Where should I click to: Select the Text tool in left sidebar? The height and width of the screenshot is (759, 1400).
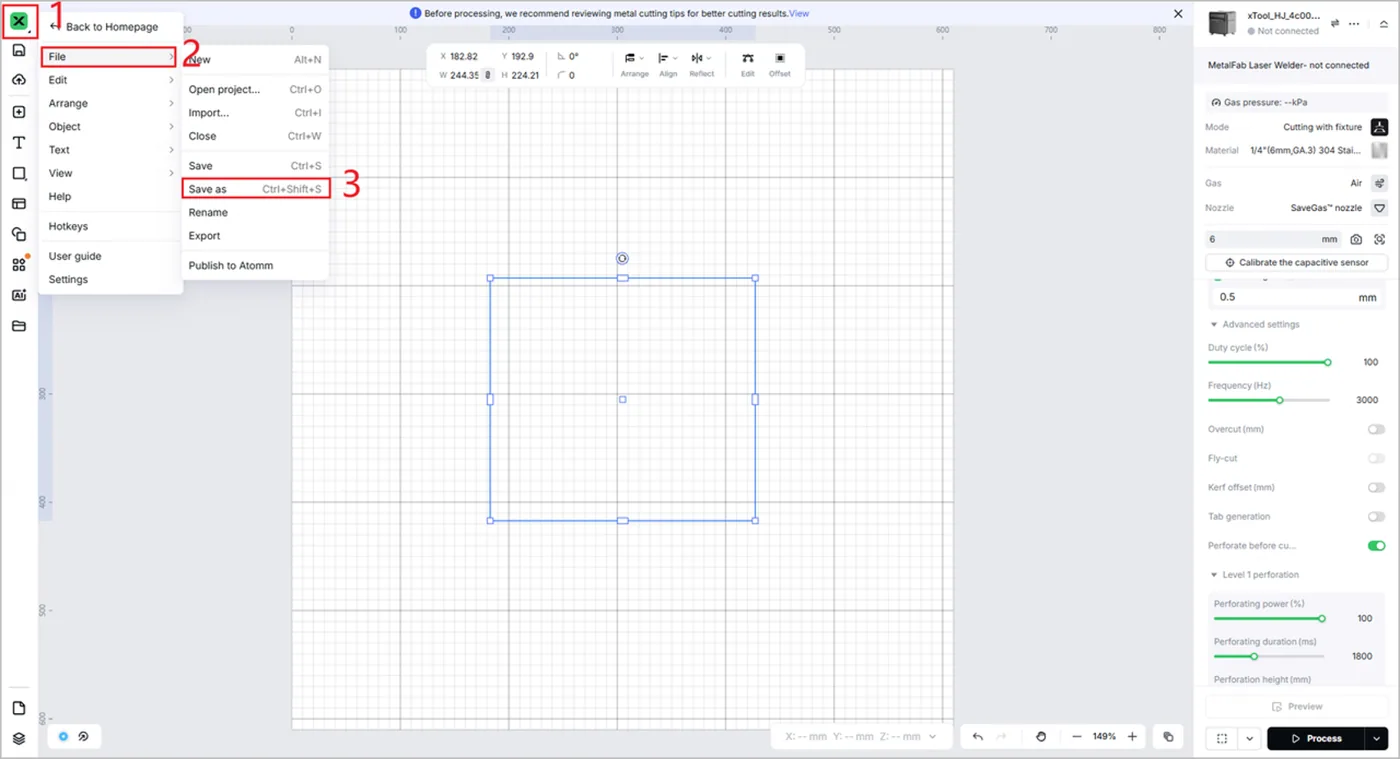tap(18, 143)
